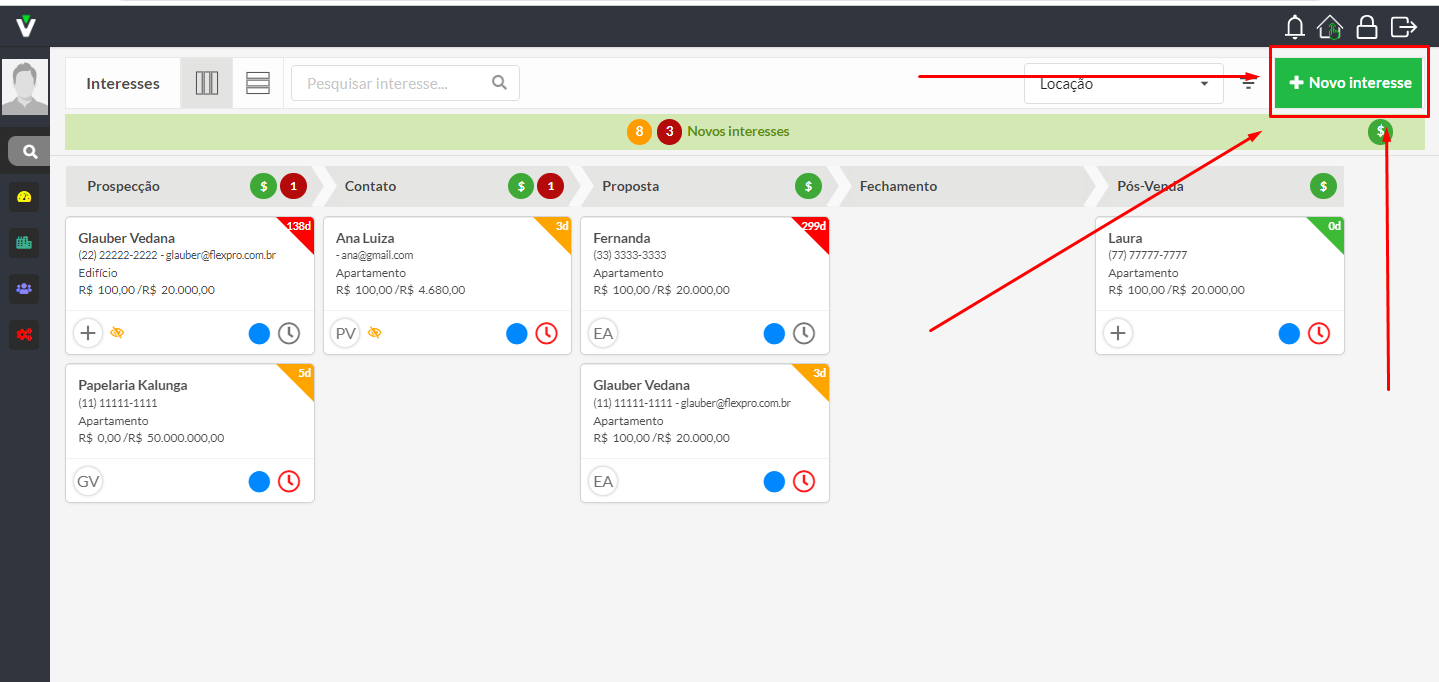Open the Papelaria Kalunga card title
The height and width of the screenshot is (682, 1439).
132,385
